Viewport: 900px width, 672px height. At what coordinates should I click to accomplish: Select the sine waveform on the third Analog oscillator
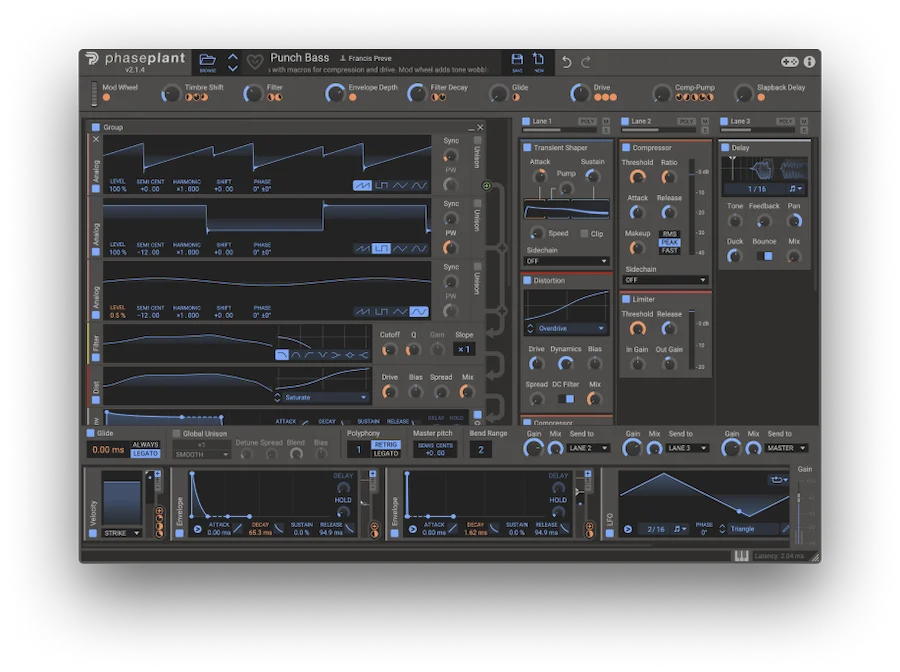419,312
